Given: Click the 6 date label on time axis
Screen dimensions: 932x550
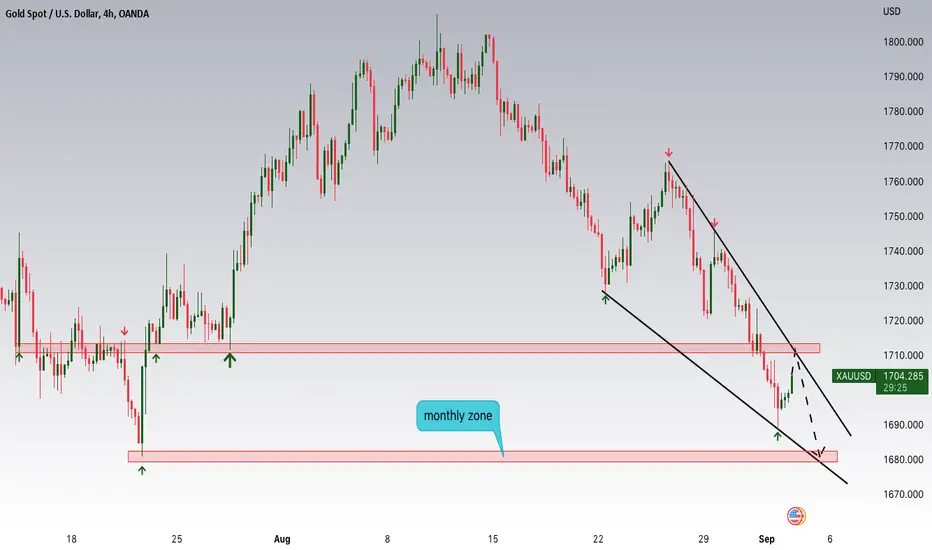Looking at the screenshot, I should click(x=830, y=539).
